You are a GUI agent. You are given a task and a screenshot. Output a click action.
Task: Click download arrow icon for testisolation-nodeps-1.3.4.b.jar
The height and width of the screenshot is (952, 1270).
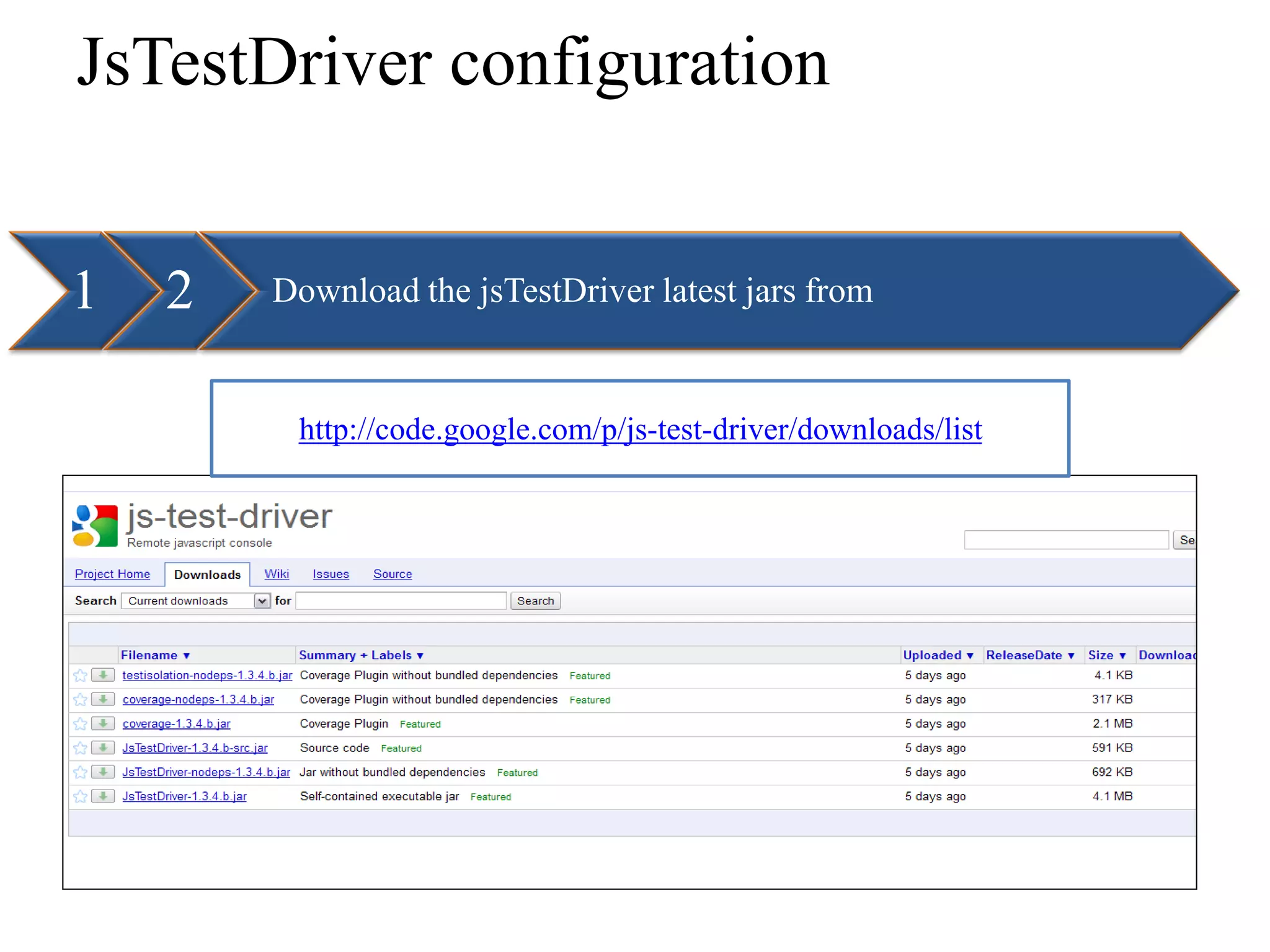[103, 675]
